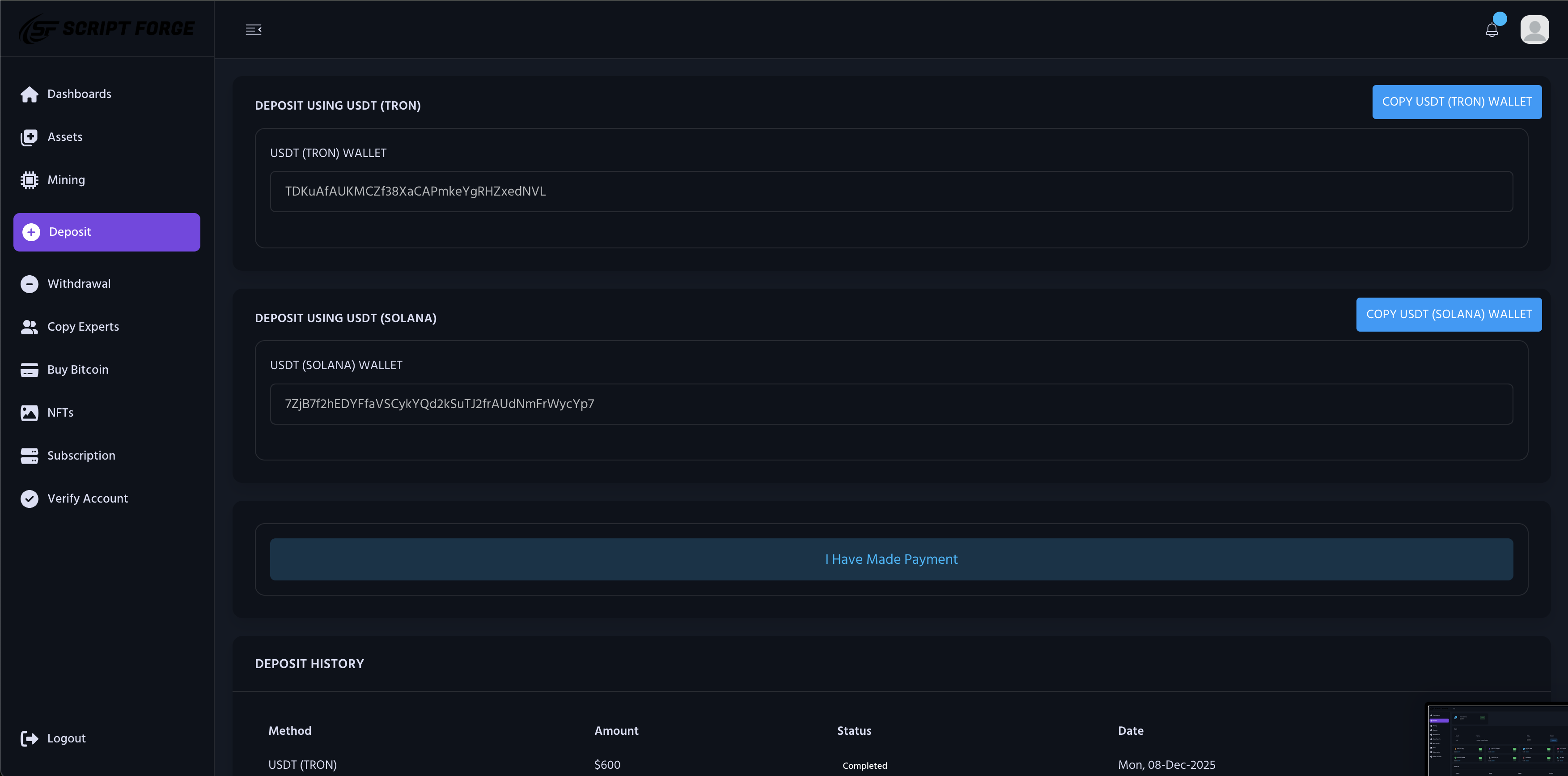
Task: Collapse sidebar with hamburger toggle
Action: pos(253,29)
